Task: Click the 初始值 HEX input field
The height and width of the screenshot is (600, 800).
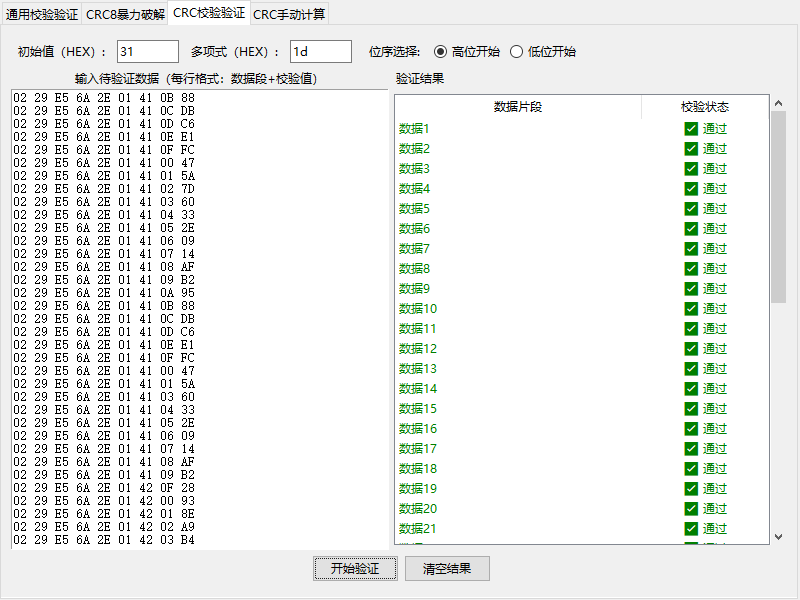Action: [x=147, y=52]
